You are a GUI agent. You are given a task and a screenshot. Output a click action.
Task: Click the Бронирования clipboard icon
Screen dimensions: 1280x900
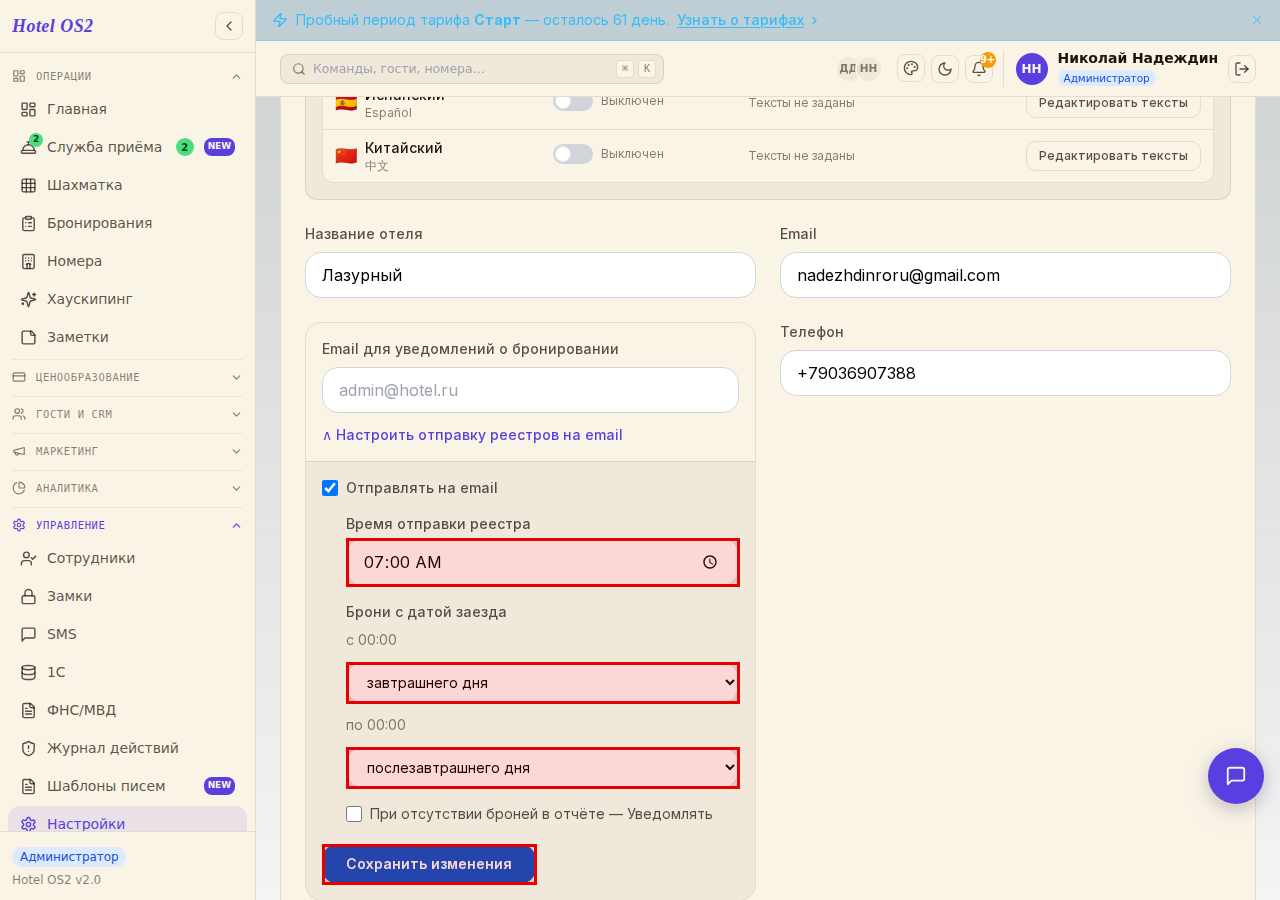click(28, 223)
